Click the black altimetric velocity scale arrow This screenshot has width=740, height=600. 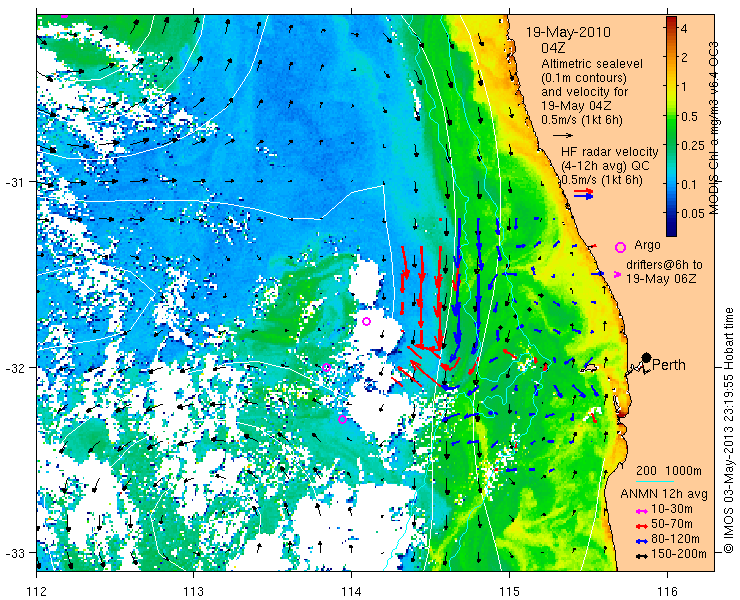563,135
